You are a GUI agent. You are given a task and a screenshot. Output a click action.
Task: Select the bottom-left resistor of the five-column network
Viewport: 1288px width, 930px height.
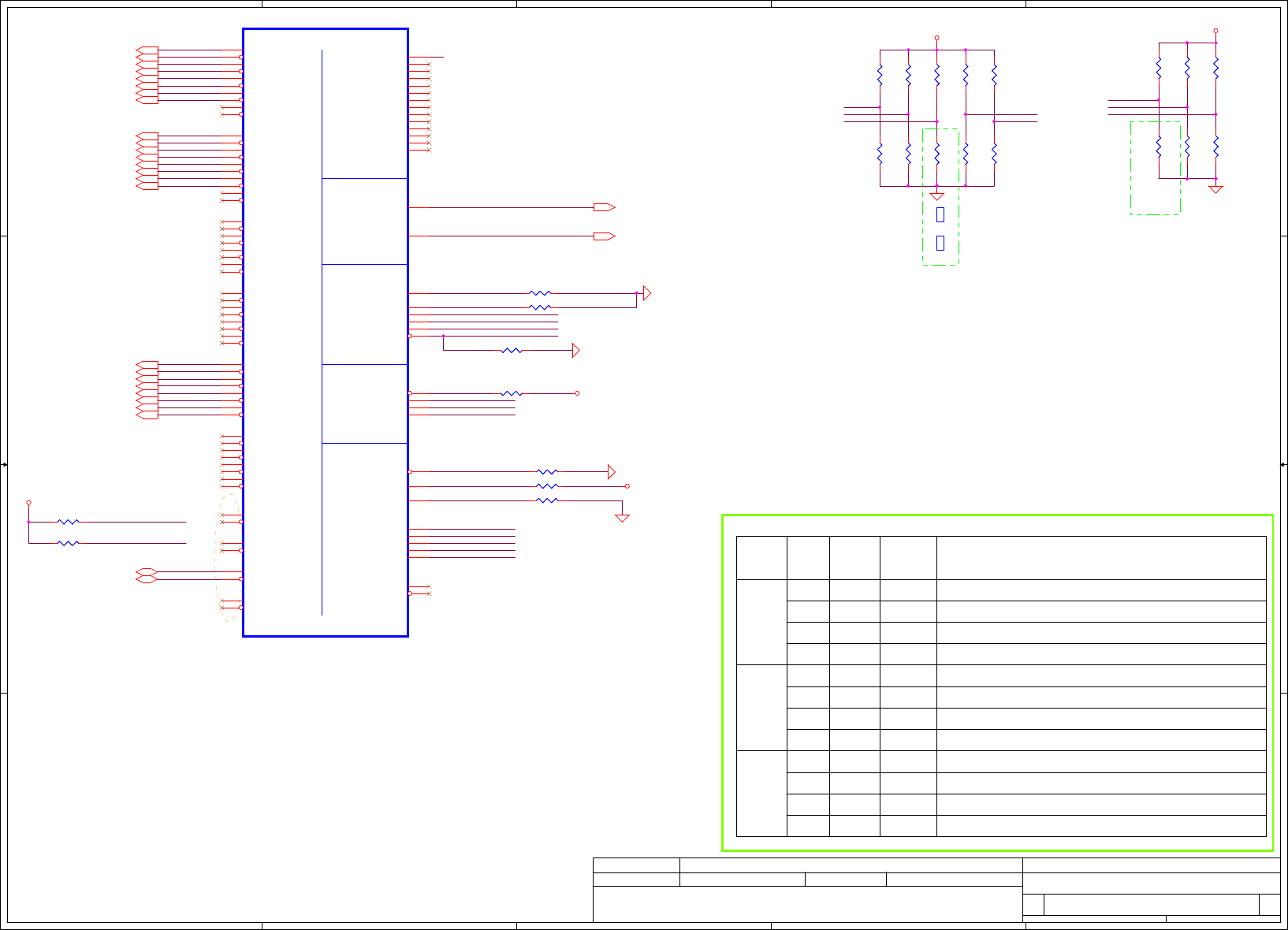point(880,154)
